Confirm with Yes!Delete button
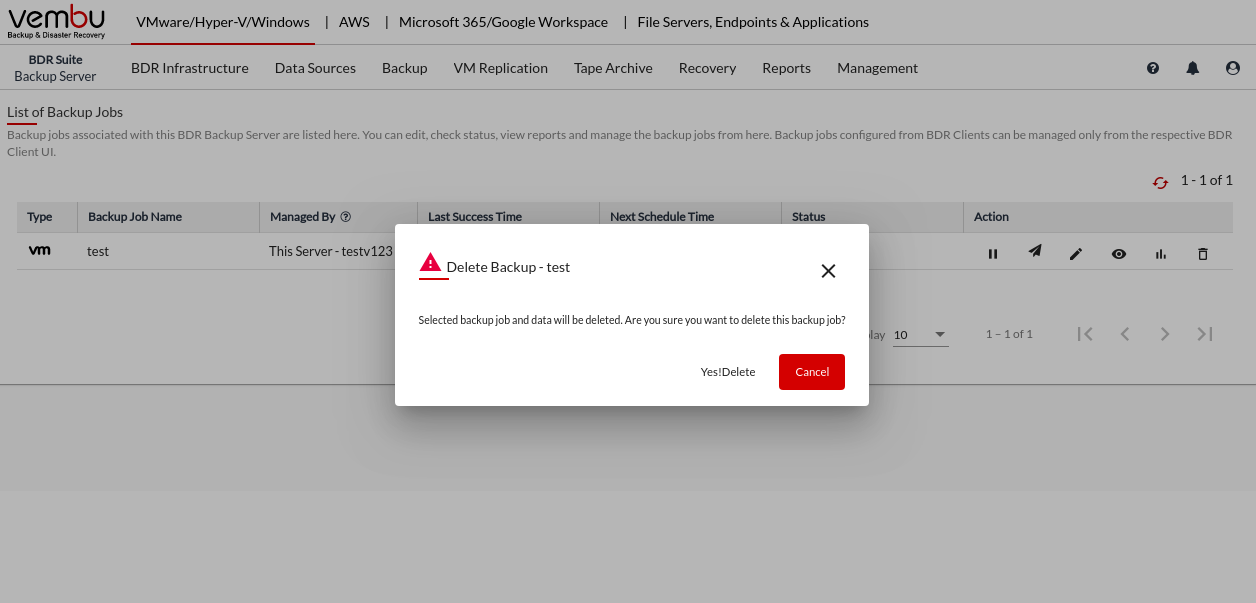The width and height of the screenshot is (1256, 603). [728, 372]
